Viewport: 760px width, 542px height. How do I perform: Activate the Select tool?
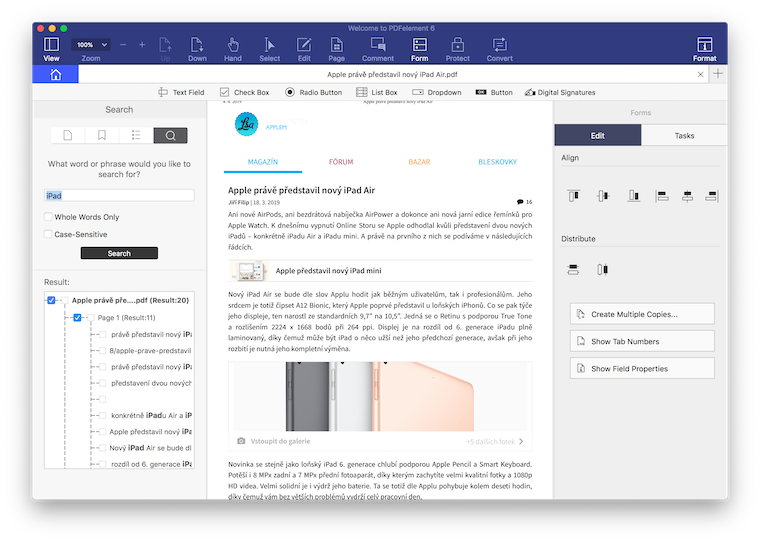click(269, 49)
